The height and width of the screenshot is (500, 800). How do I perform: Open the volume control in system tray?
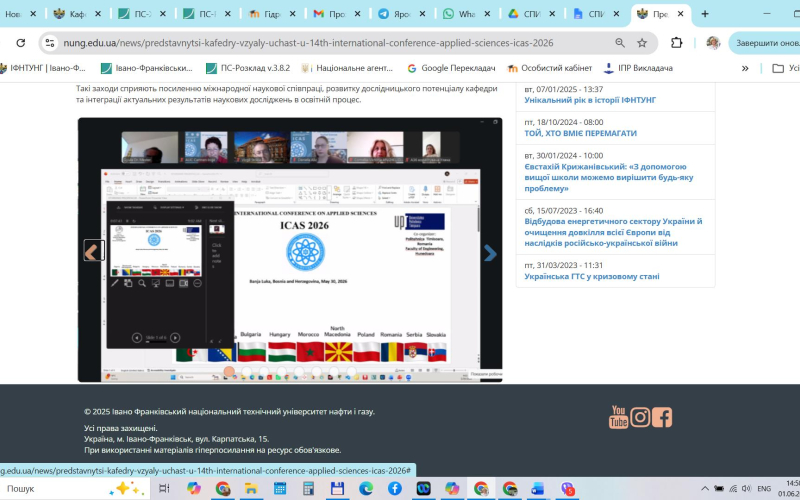(x=746, y=488)
